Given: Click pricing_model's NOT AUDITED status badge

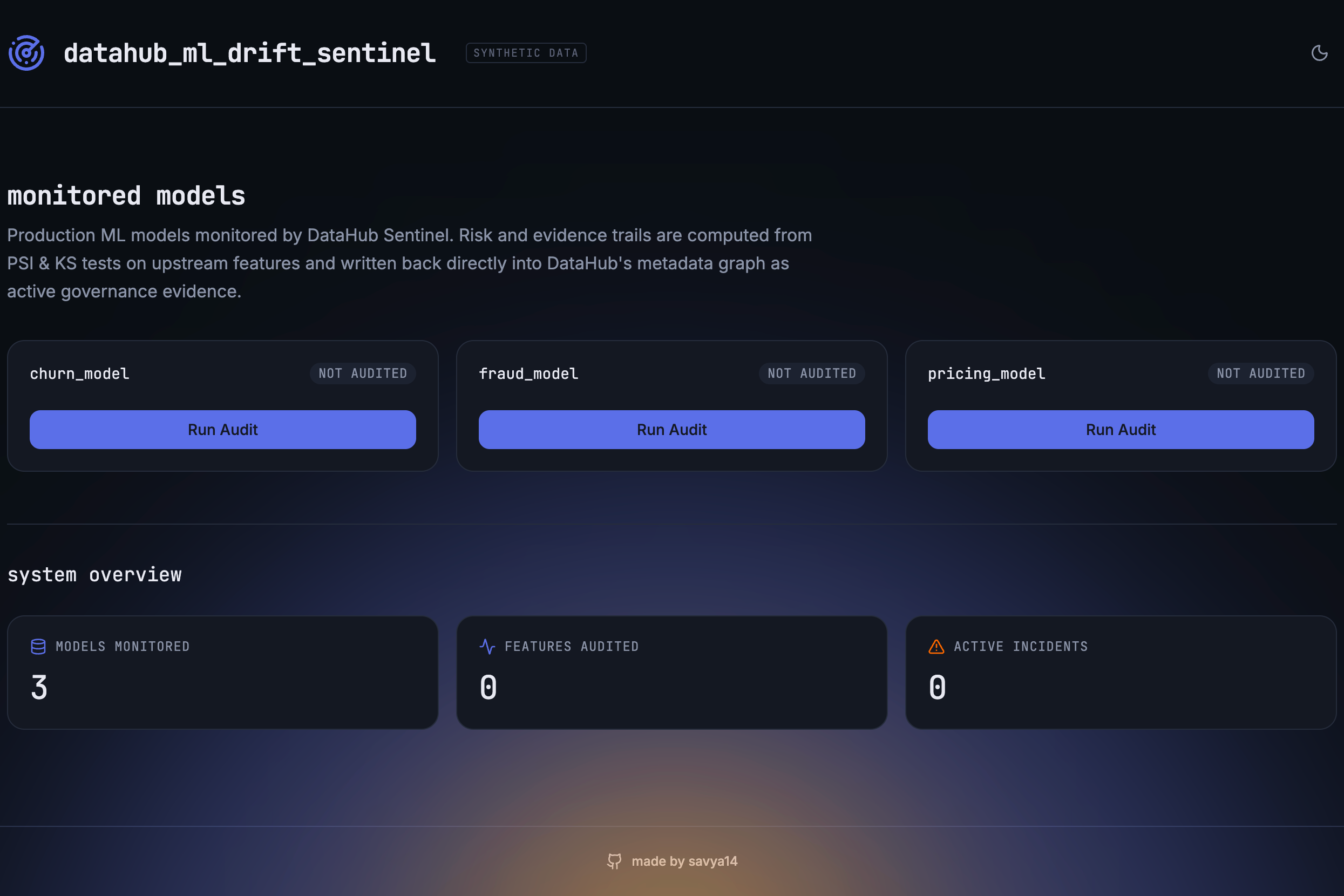Looking at the screenshot, I should [x=1260, y=374].
